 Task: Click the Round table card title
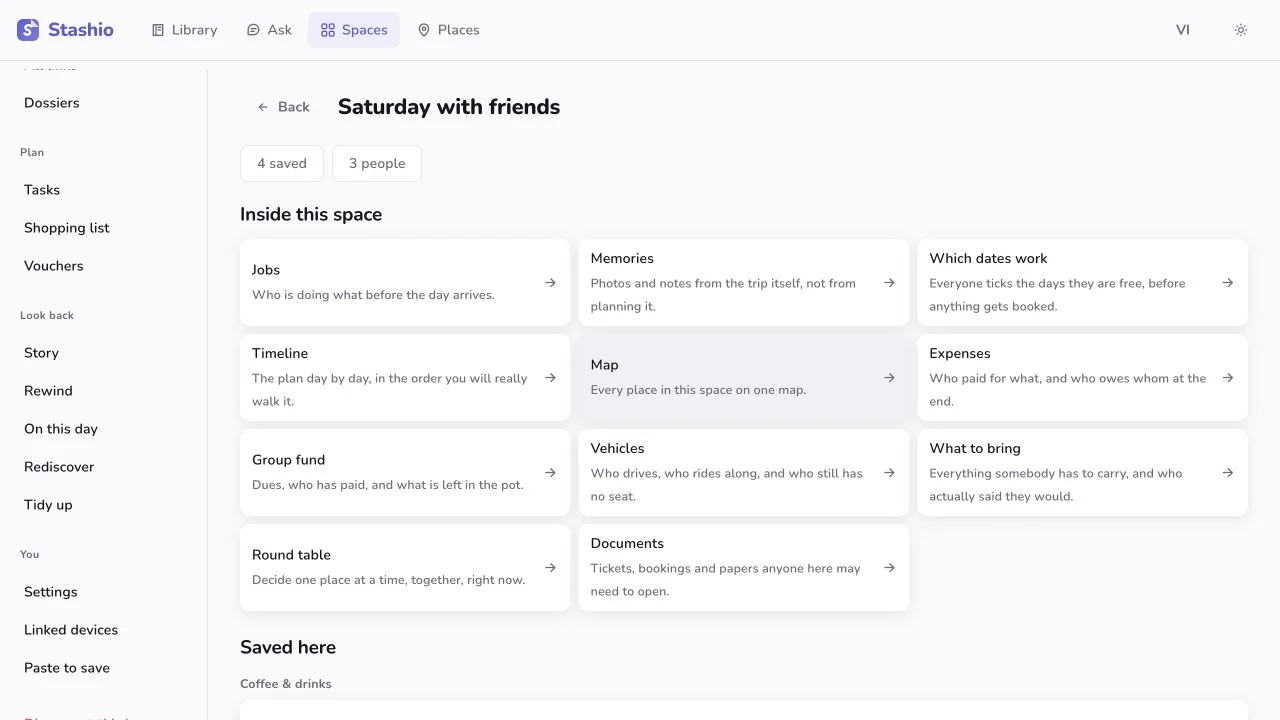pyautogui.click(x=291, y=555)
